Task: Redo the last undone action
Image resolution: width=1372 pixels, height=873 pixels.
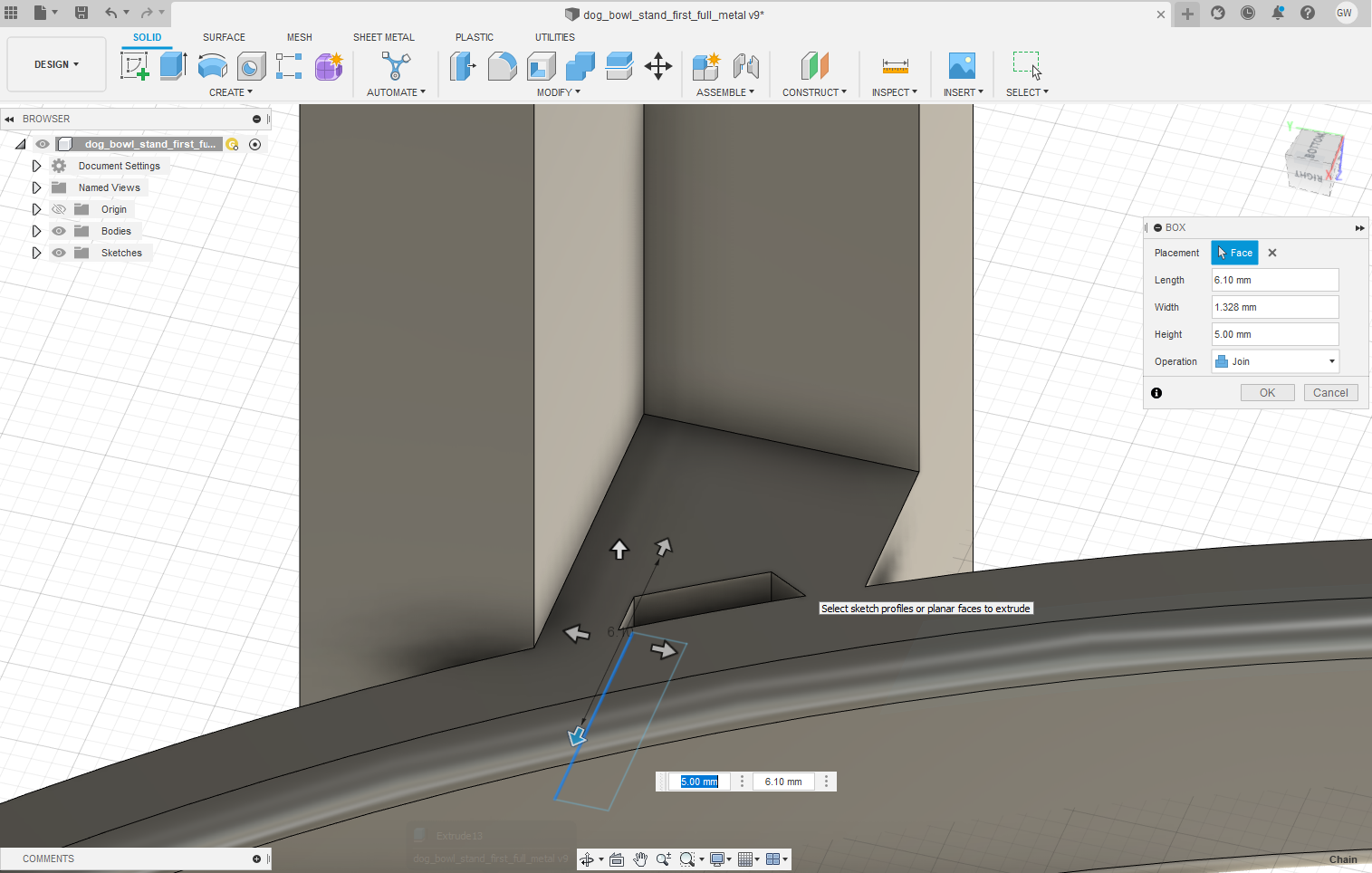Action: pyautogui.click(x=147, y=13)
